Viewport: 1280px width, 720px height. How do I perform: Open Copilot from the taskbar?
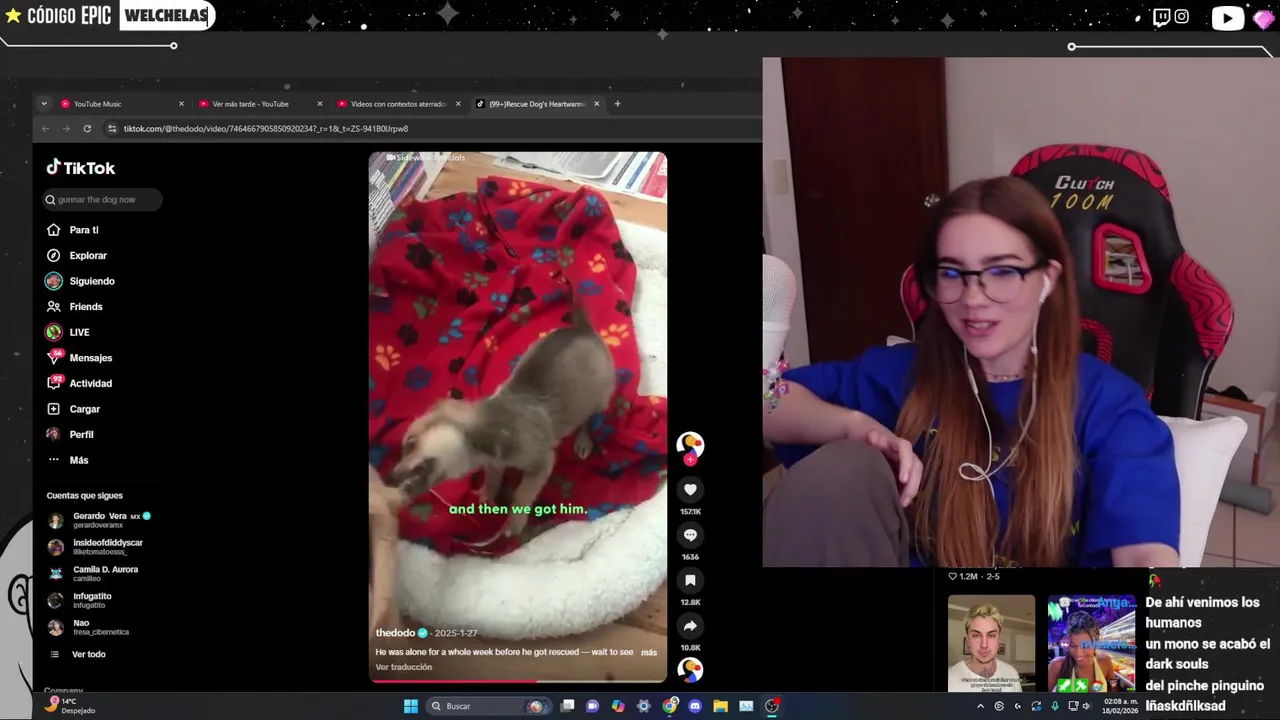pos(618,706)
